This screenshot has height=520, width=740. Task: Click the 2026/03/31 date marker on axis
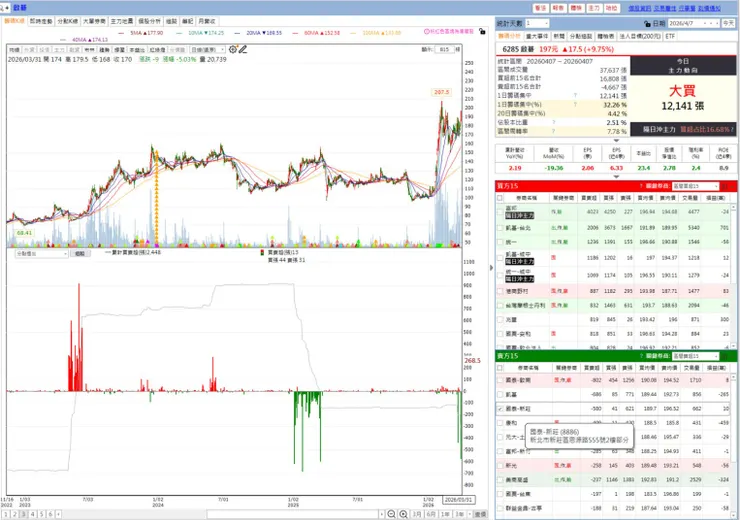pyautogui.click(x=458, y=500)
